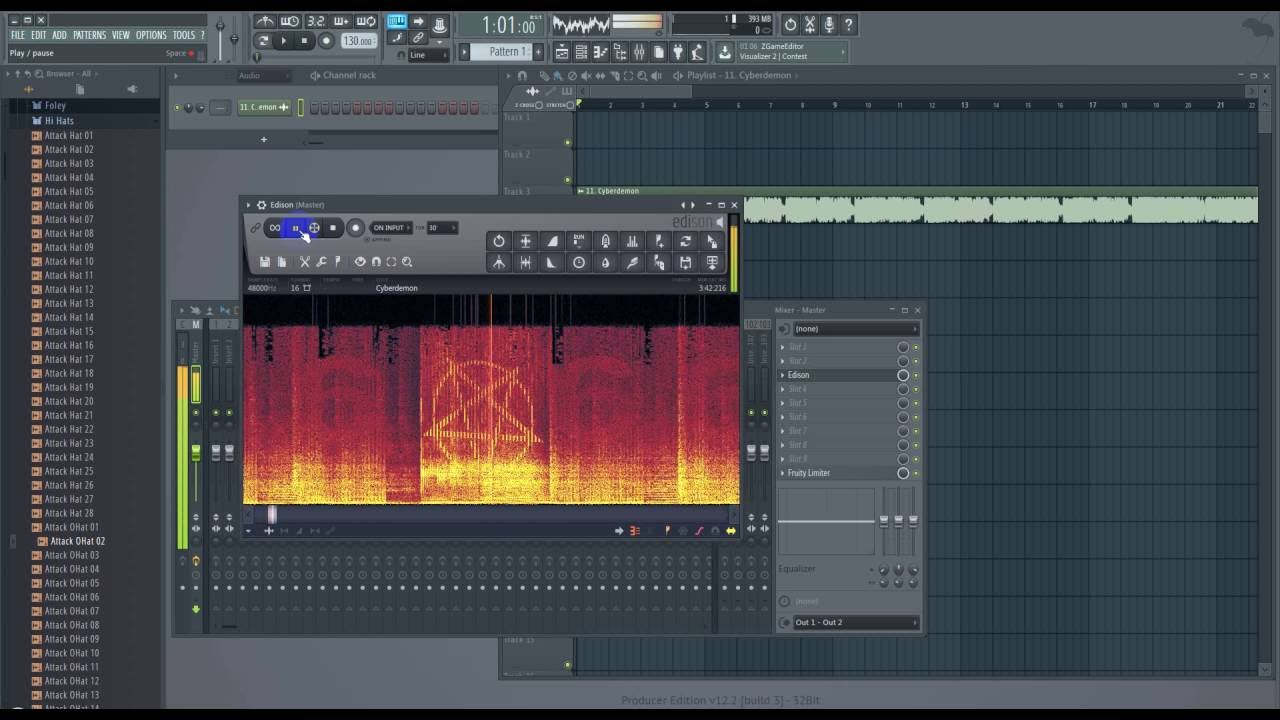Open the Playlist menu arrow in the playlist toolbar
Viewport: 1280px width, 720px height.
click(x=508, y=76)
